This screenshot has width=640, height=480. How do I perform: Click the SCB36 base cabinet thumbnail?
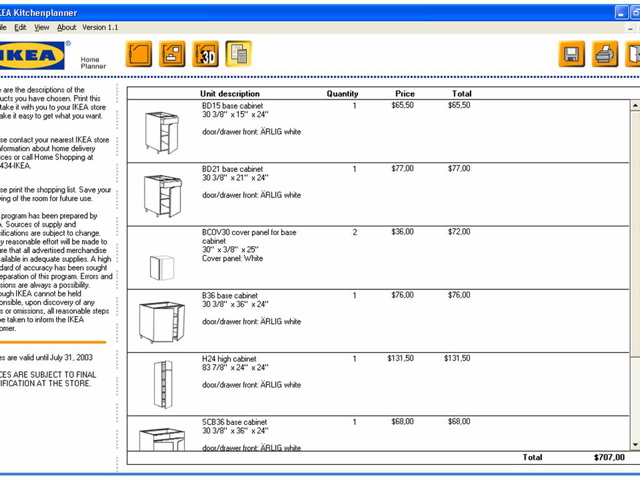(162, 439)
